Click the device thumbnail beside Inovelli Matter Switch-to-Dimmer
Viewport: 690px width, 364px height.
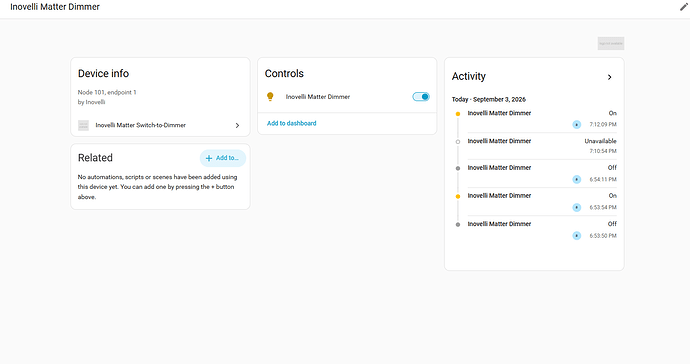(x=83, y=125)
